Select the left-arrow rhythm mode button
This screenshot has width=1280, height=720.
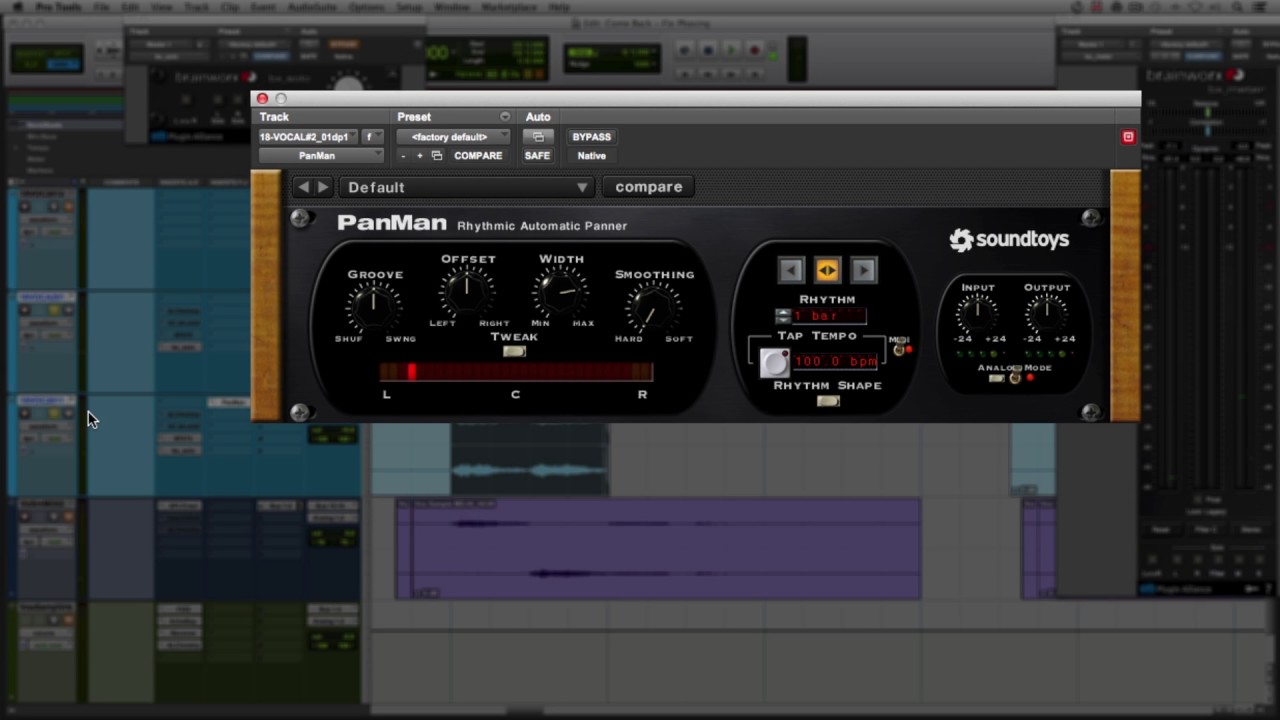pyautogui.click(x=790, y=270)
